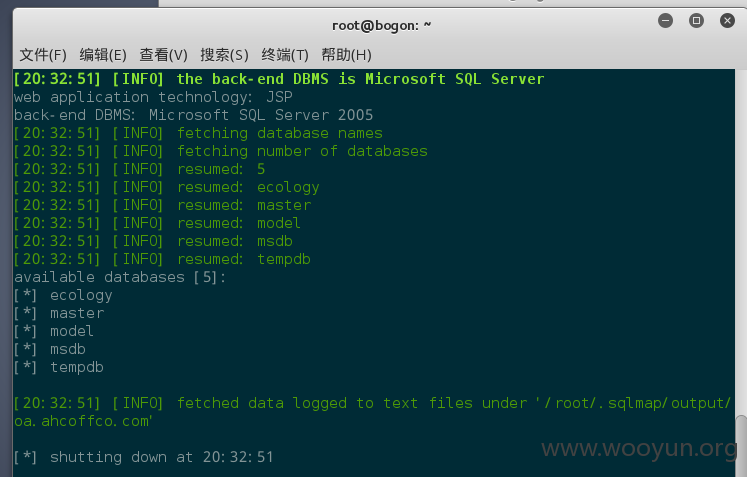The height and width of the screenshot is (477, 747).
Task: Close the root@bogon terminal window
Action: (x=727, y=20)
